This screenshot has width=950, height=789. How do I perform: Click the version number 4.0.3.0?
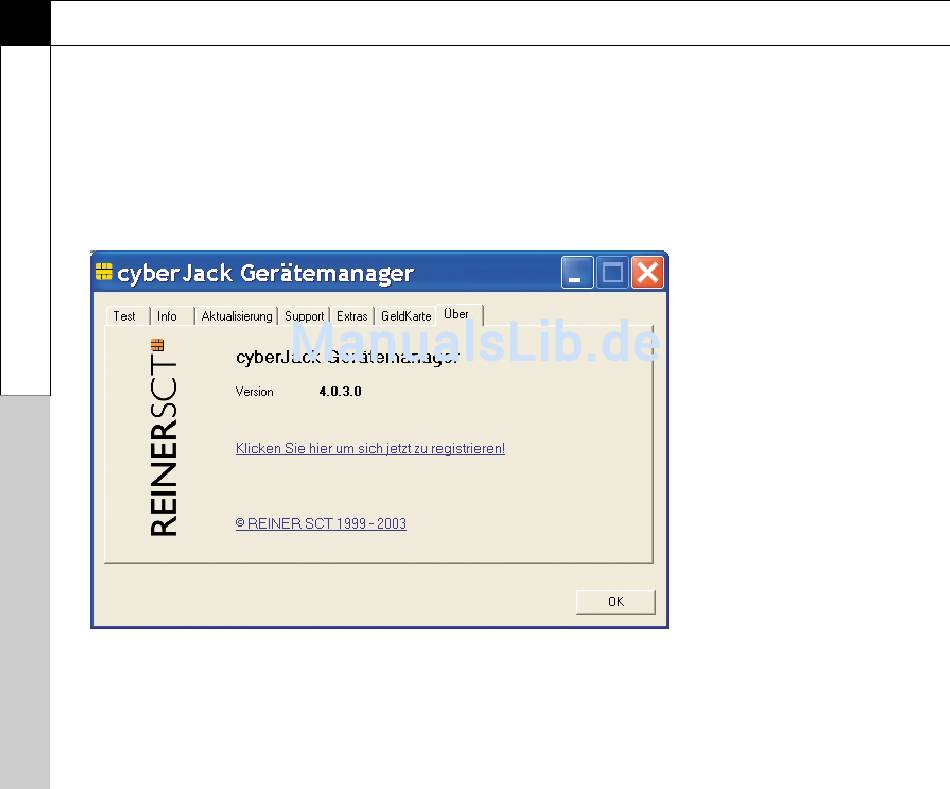click(340, 391)
